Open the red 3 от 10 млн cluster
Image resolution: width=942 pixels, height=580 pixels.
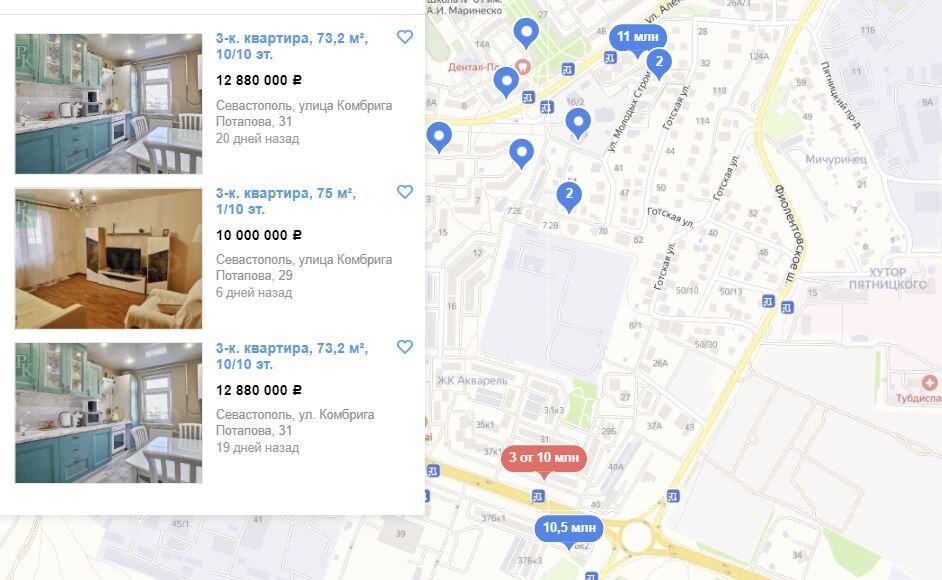point(544,458)
